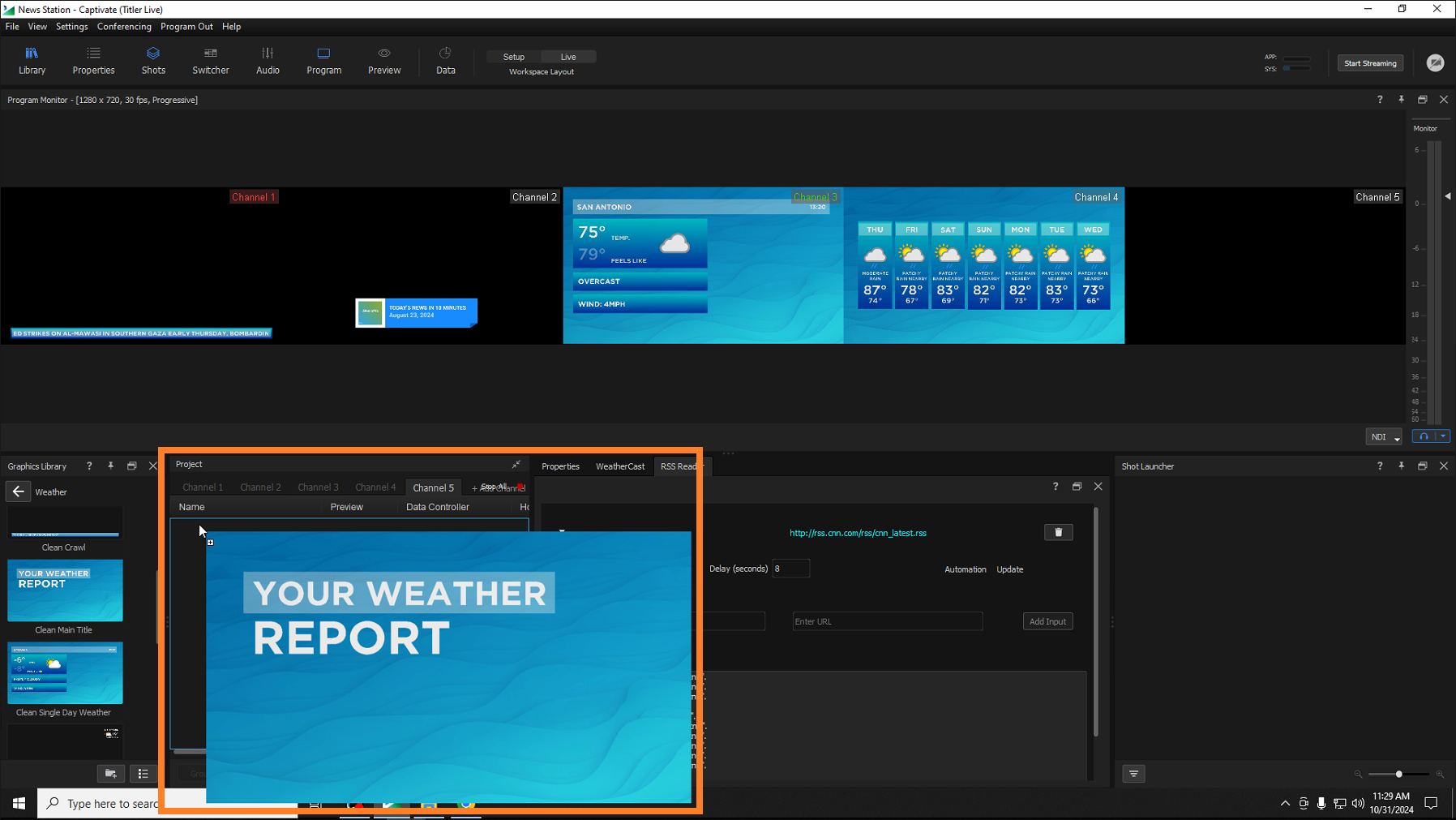Click Add Input button
The image size is (1456, 820).
1047,621
